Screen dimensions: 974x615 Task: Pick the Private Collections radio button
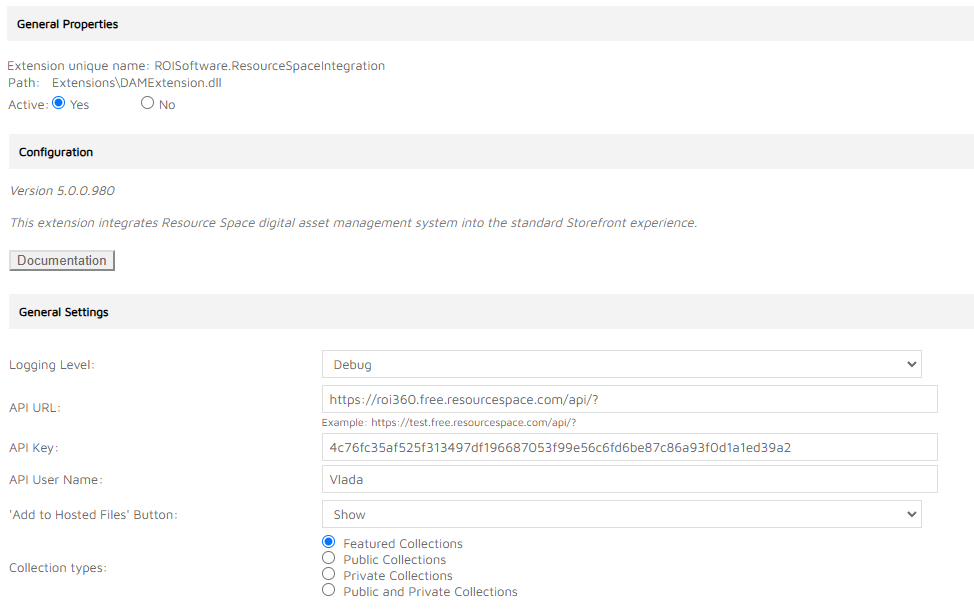pyautogui.click(x=329, y=575)
